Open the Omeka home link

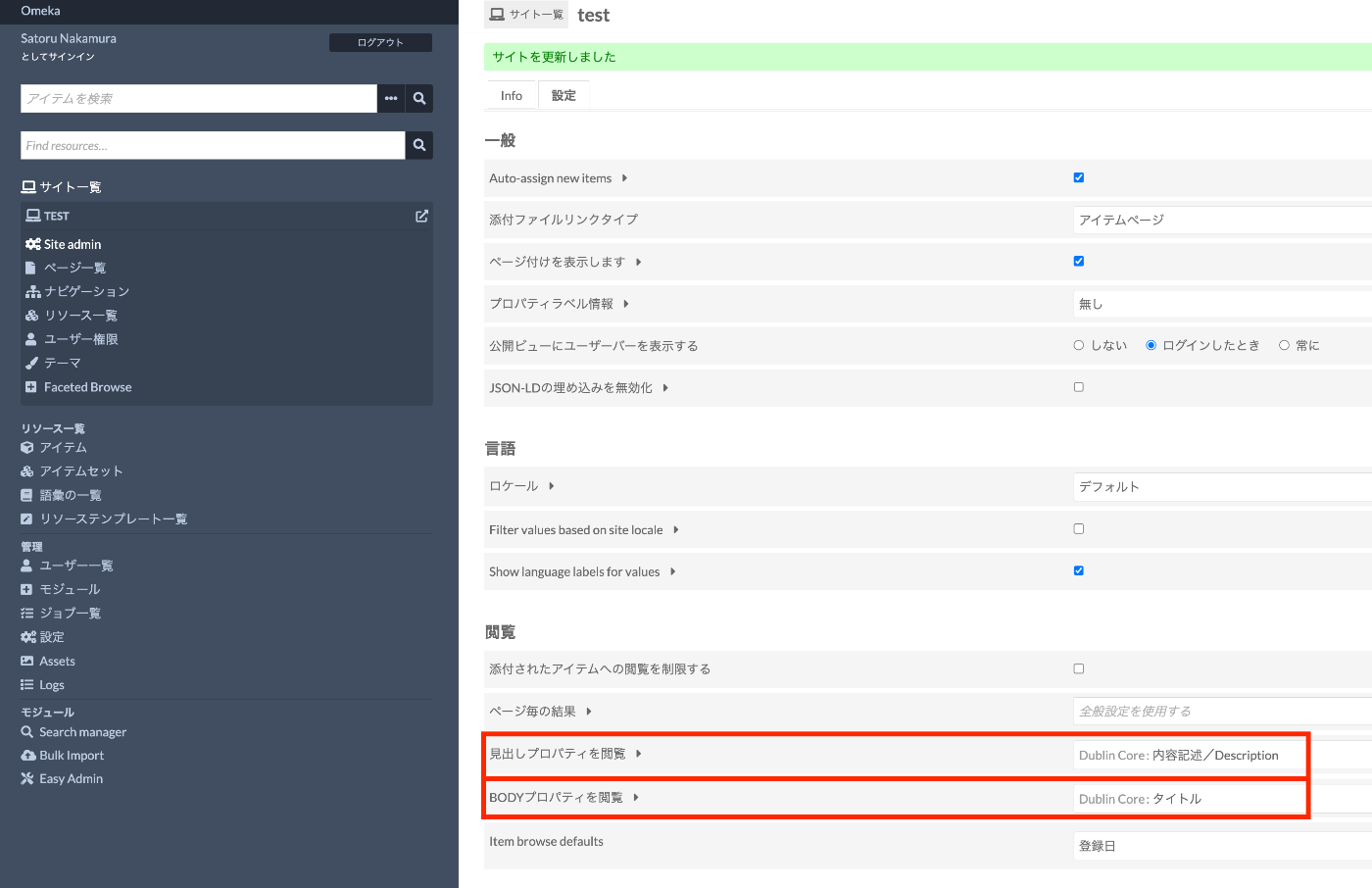coord(40,11)
